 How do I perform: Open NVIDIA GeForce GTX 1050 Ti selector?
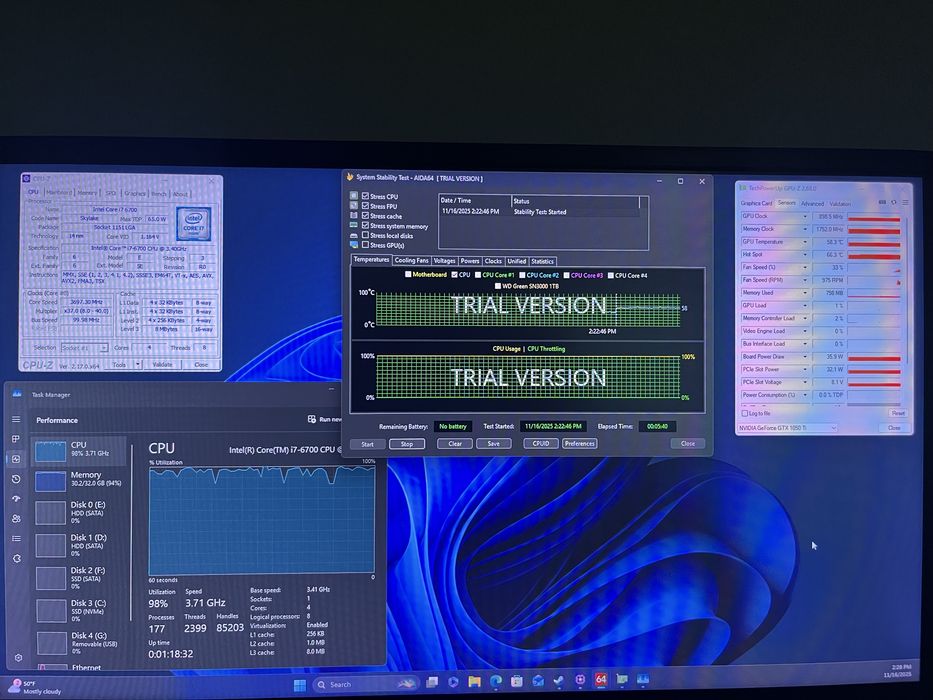787,428
